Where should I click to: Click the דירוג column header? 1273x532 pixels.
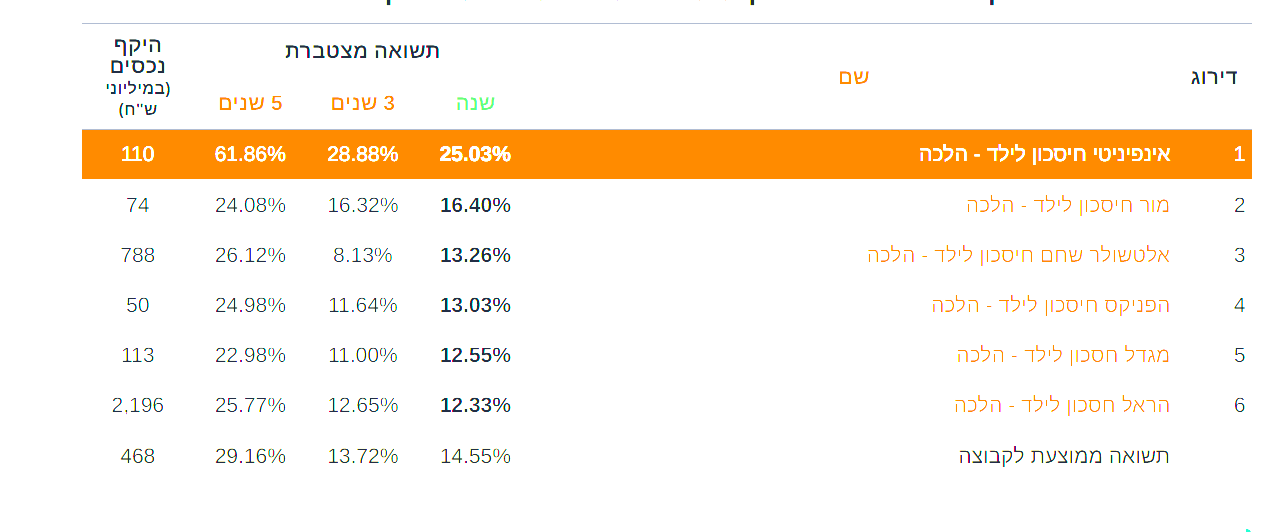1214,77
